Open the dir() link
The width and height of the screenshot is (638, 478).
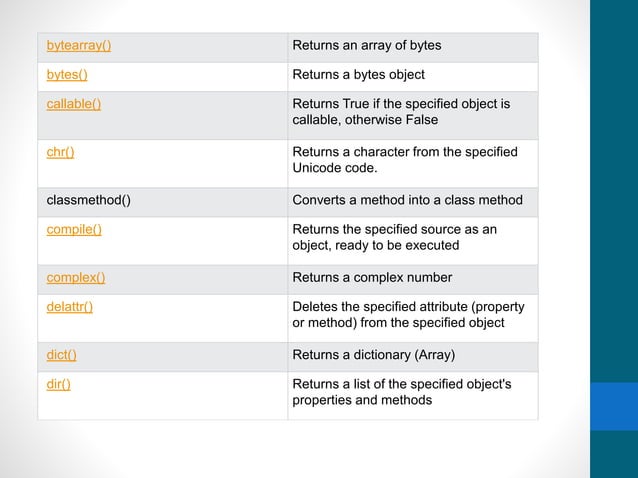(59, 383)
